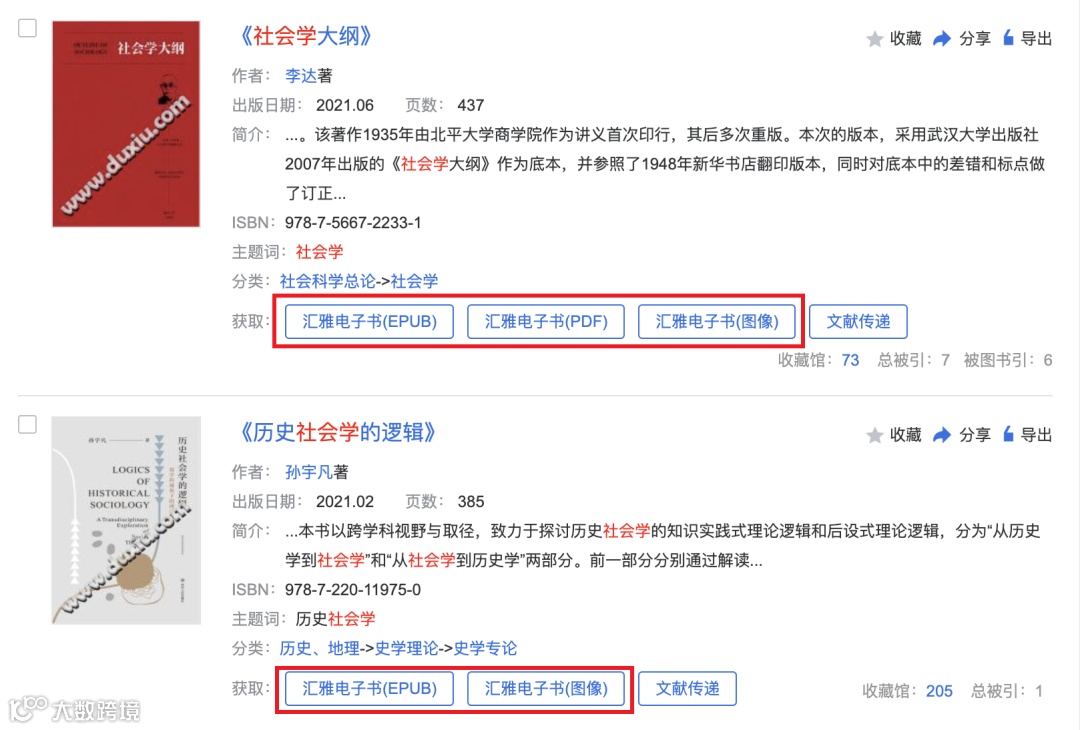Click 汇雅电子书(图像) for 历史社会学的逻辑
The height and width of the screenshot is (730, 1080).
coord(546,689)
